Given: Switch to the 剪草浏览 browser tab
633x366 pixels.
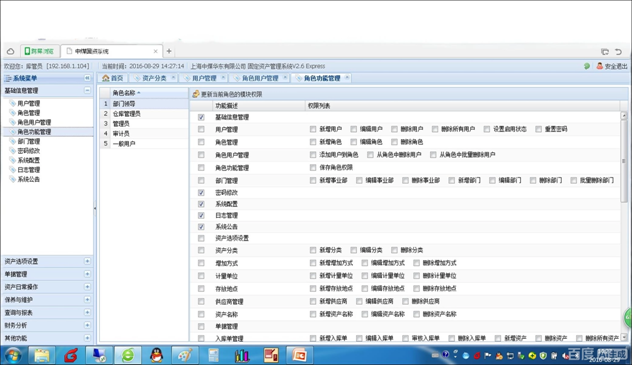Looking at the screenshot, I should tap(40, 51).
